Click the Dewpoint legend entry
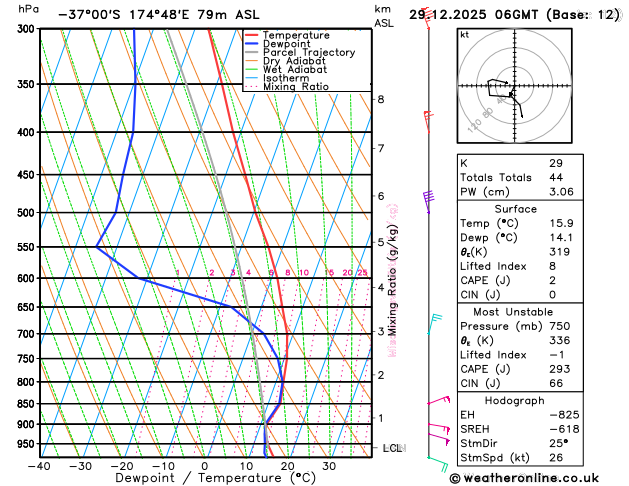Viewport: 629px width, 486px height. [286, 44]
